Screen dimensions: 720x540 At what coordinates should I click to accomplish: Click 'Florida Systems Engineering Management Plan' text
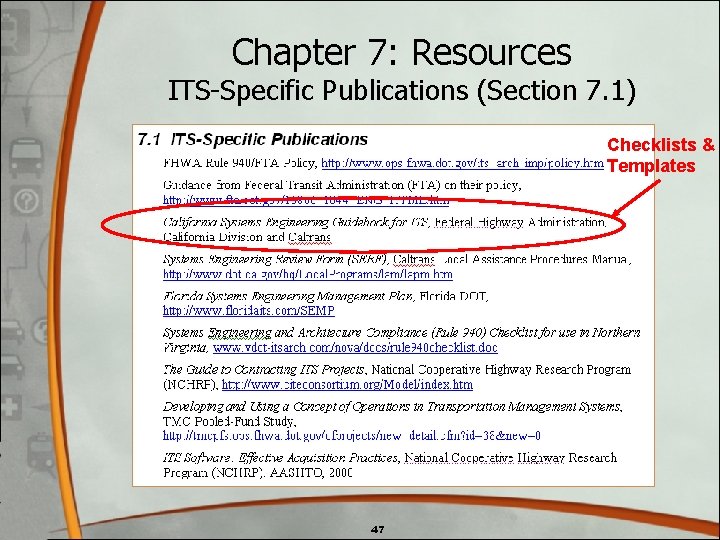point(288,296)
